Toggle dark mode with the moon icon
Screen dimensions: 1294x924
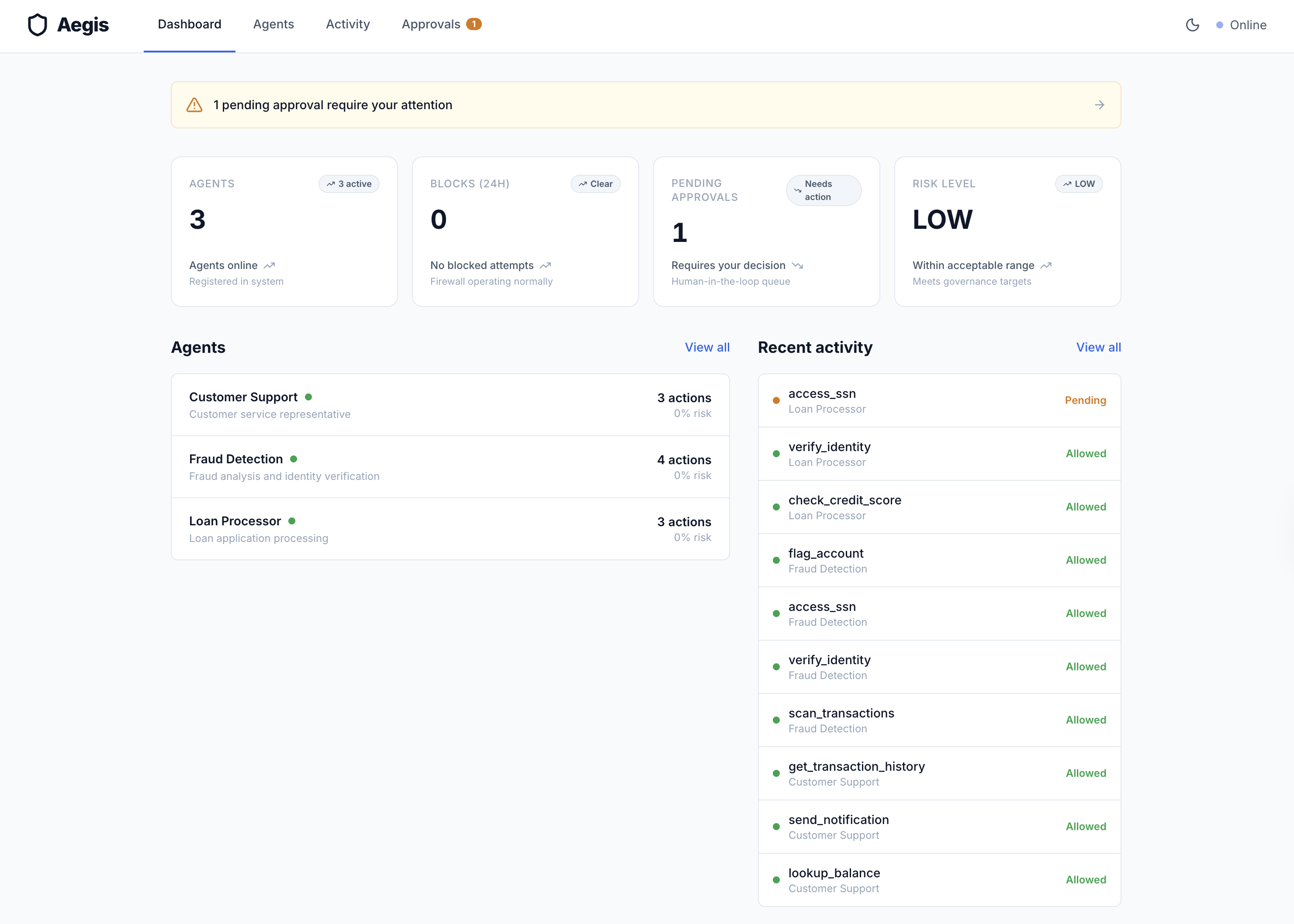tap(1192, 24)
